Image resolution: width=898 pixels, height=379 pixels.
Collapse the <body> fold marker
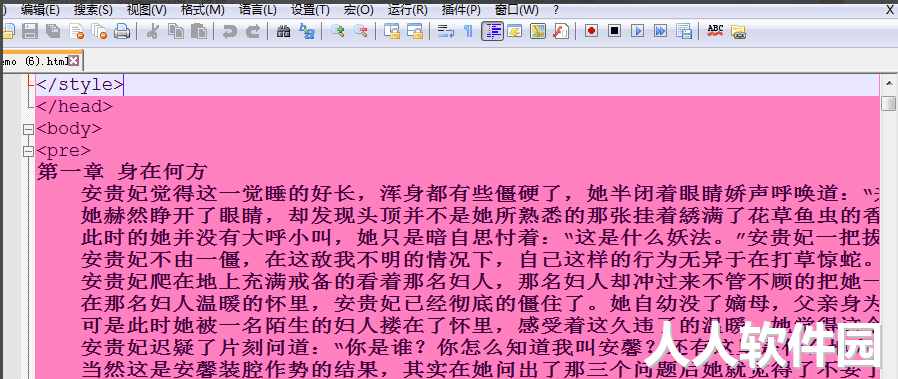(27, 130)
